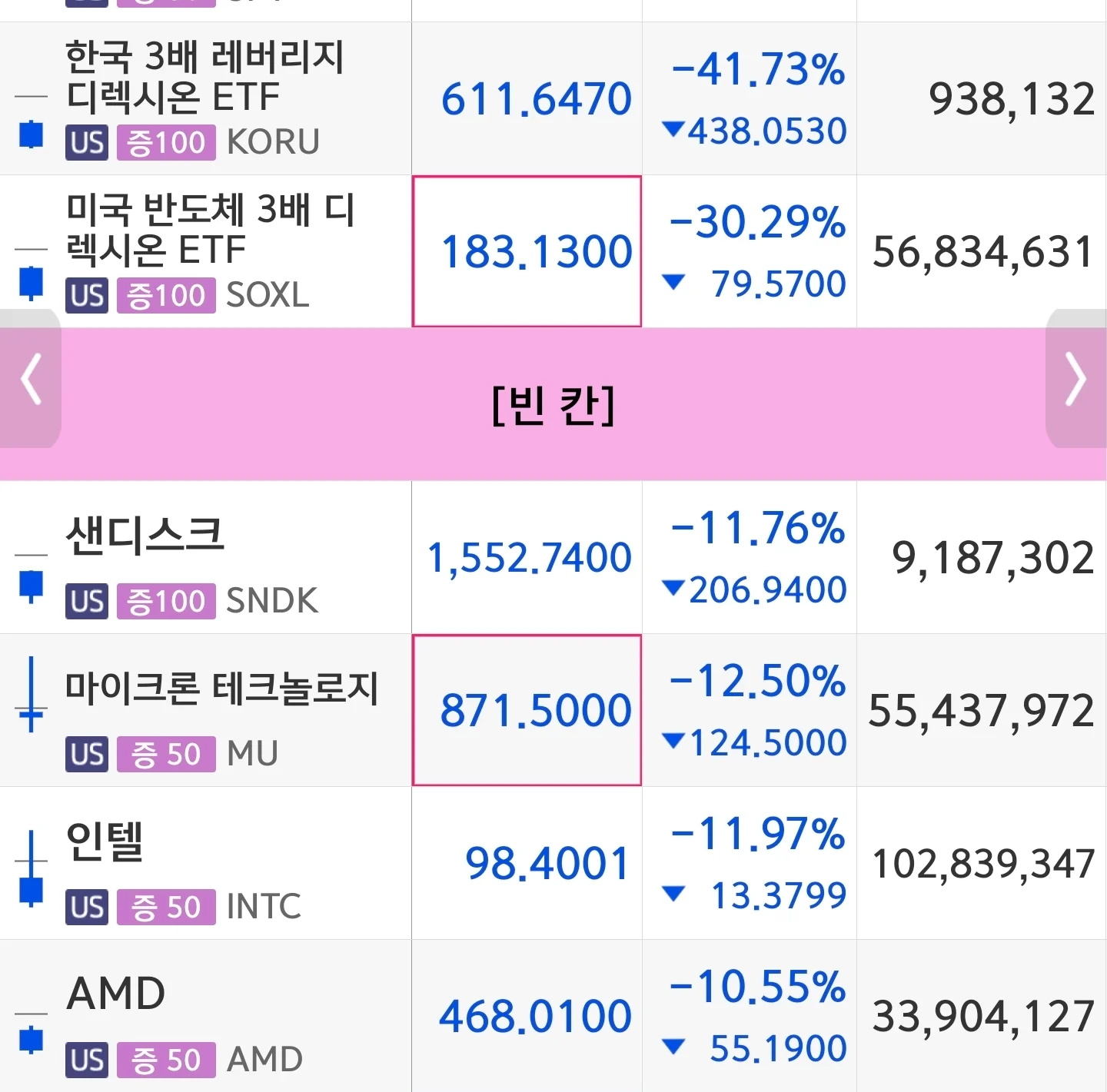The height and width of the screenshot is (1092, 1107).
Task: Open 마이크론 테크놀로지 stock name
Action: point(221,688)
